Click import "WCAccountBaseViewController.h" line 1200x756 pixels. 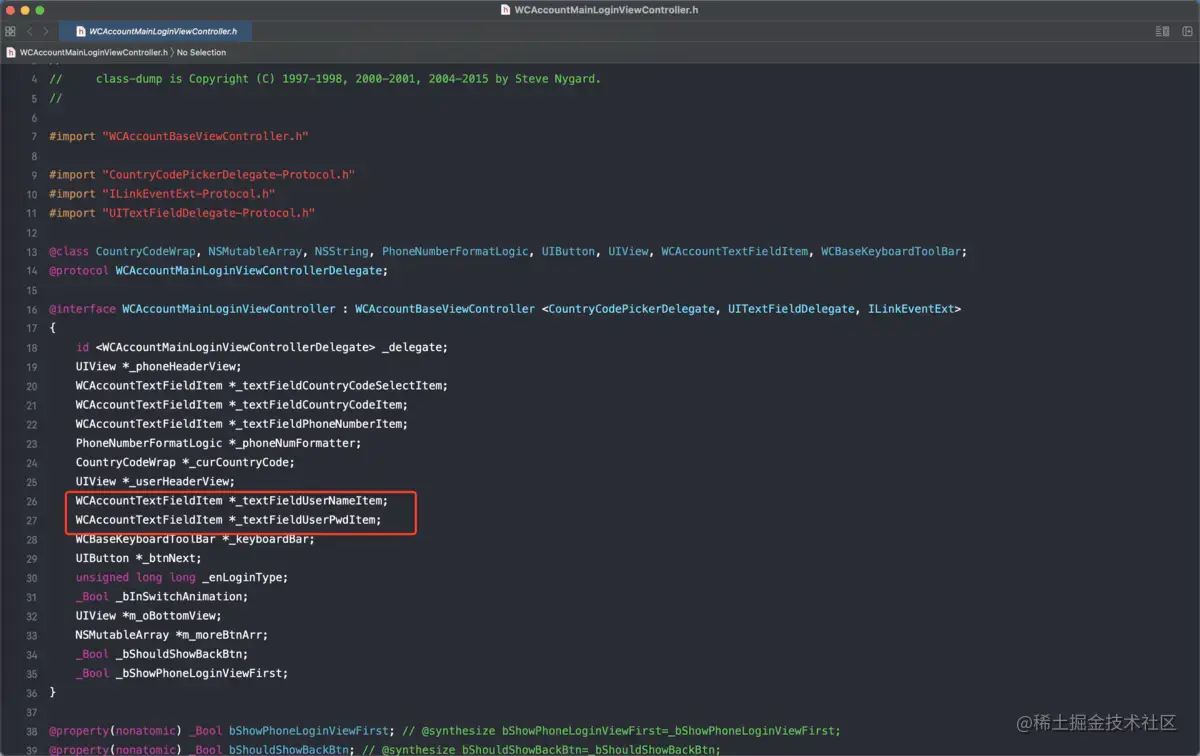[x=179, y=136]
